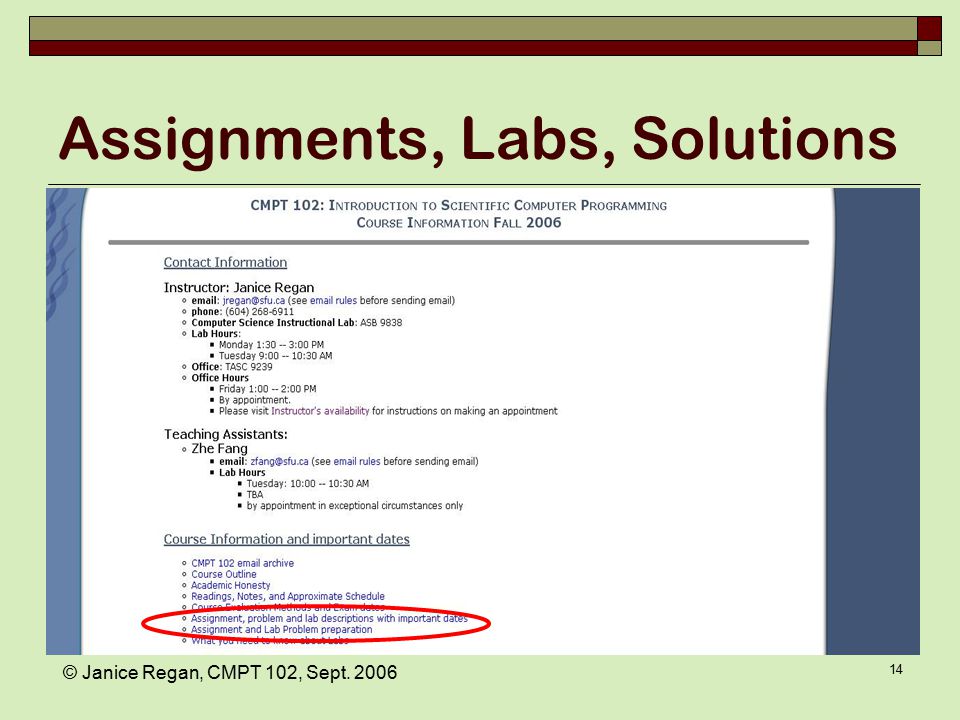This screenshot has height=720, width=960.
Task: Click the Zhe Fang name
Action: click(x=219, y=448)
